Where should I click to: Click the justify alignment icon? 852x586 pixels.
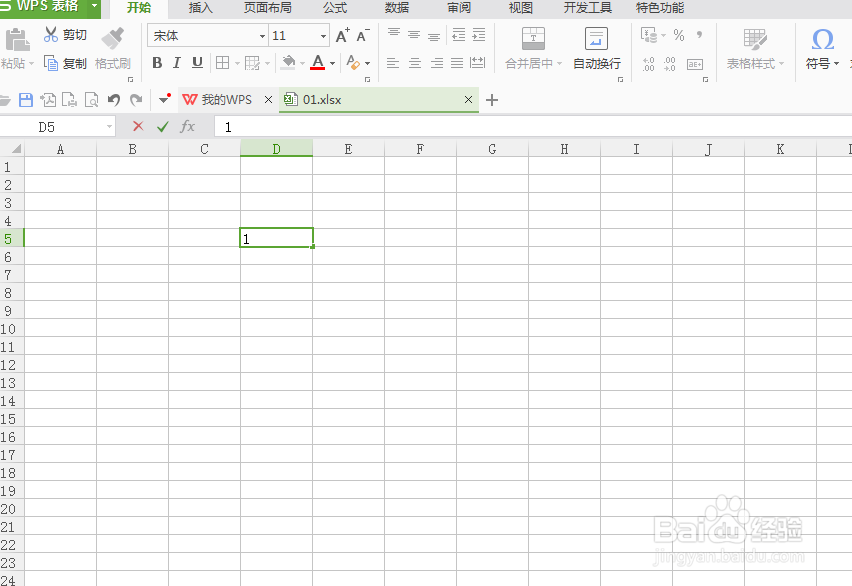pyautogui.click(x=457, y=63)
